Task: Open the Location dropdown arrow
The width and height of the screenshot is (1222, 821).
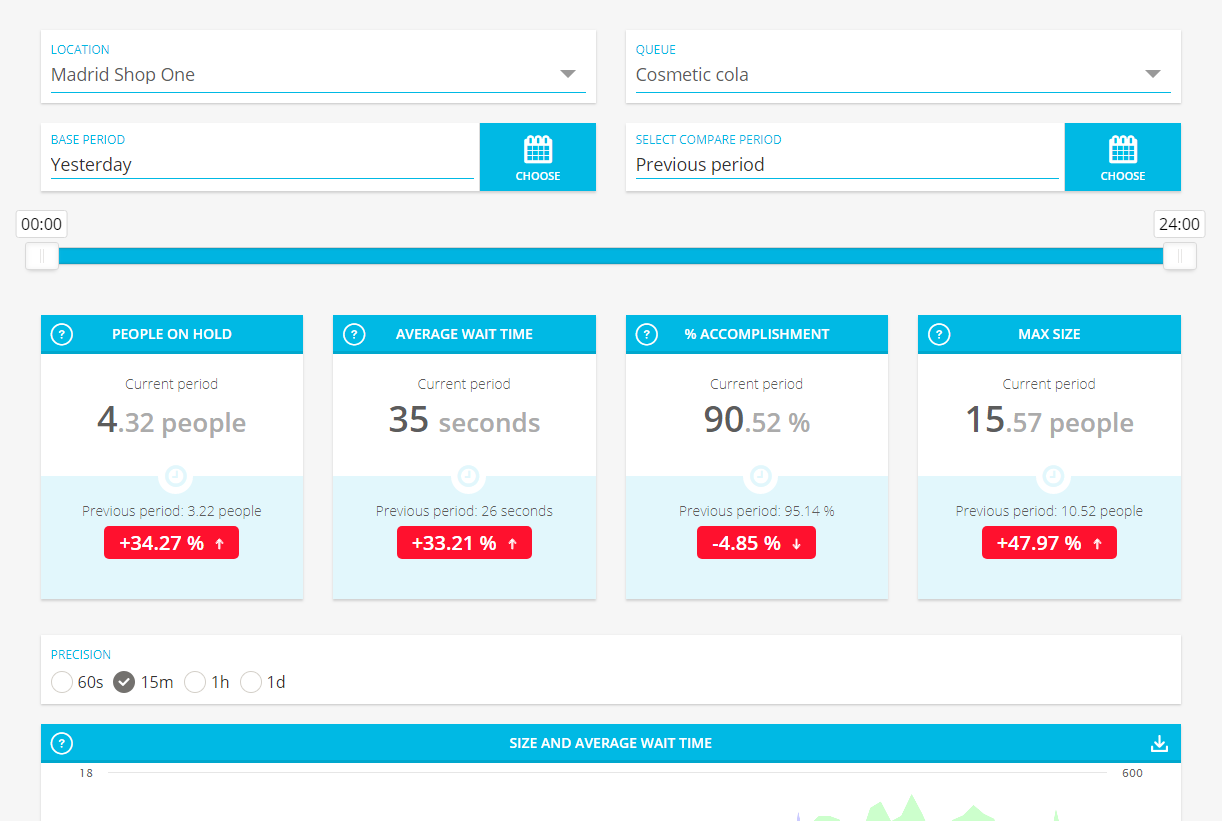Action: click(568, 74)
